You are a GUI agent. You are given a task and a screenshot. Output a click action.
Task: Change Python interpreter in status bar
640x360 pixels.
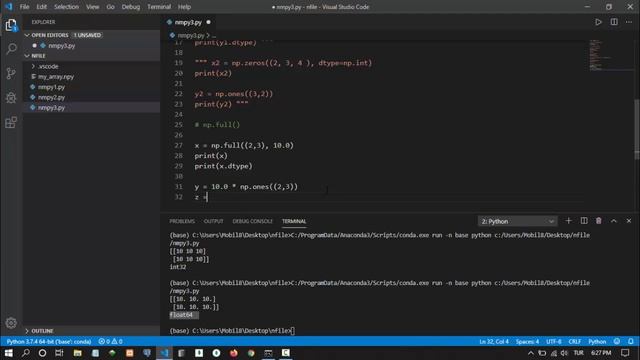tap(49, 341)
